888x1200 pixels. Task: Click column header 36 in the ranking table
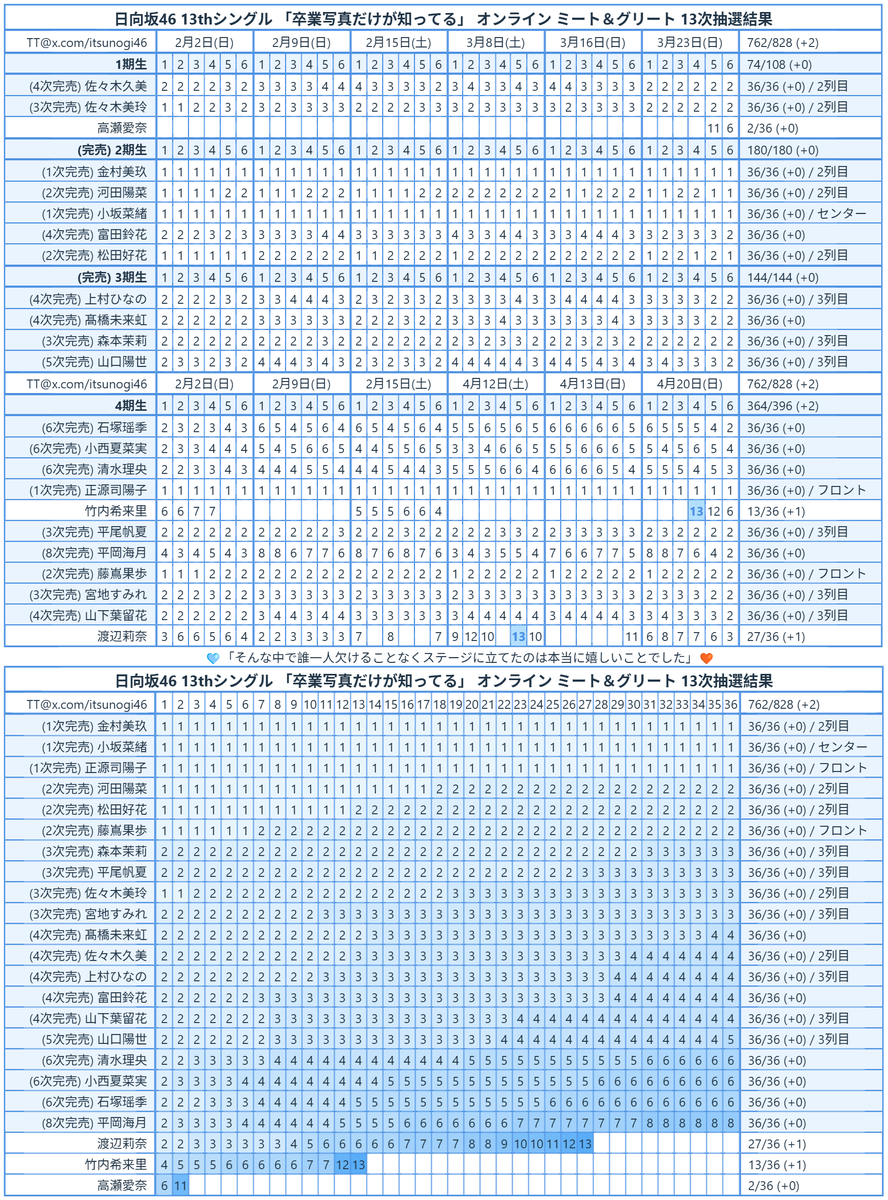pos(730,703)
